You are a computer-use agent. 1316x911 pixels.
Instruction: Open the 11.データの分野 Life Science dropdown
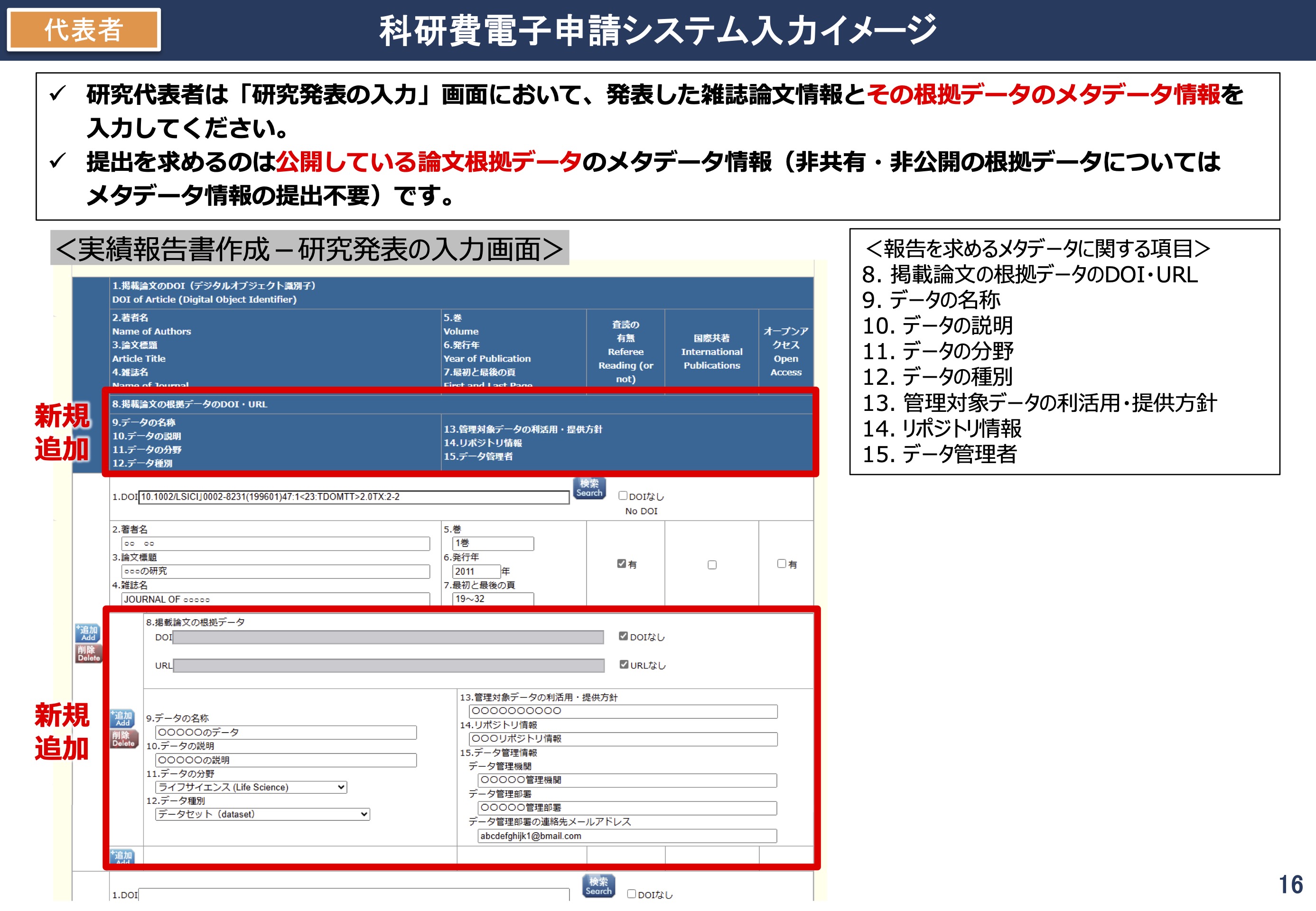point(251,787)
